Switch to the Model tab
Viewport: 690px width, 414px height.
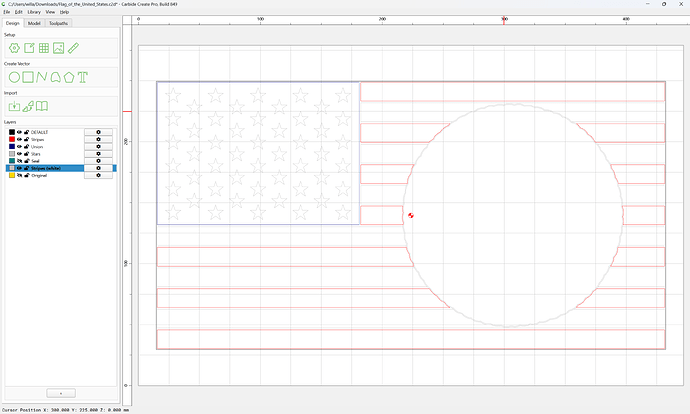click(34, 23)
